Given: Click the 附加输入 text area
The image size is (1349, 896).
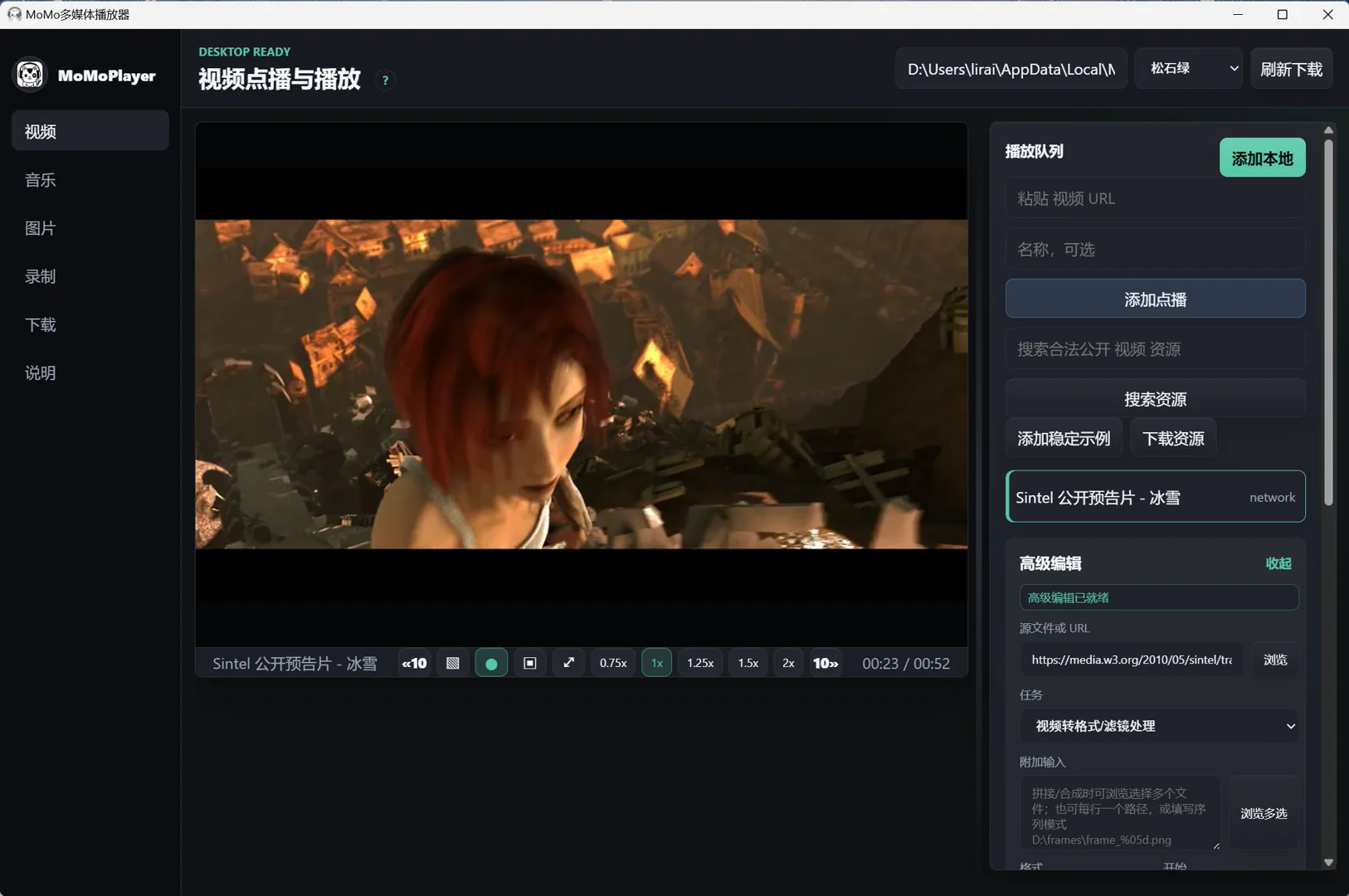Looking at the screenshot, I should click(x=1120, y=813).
